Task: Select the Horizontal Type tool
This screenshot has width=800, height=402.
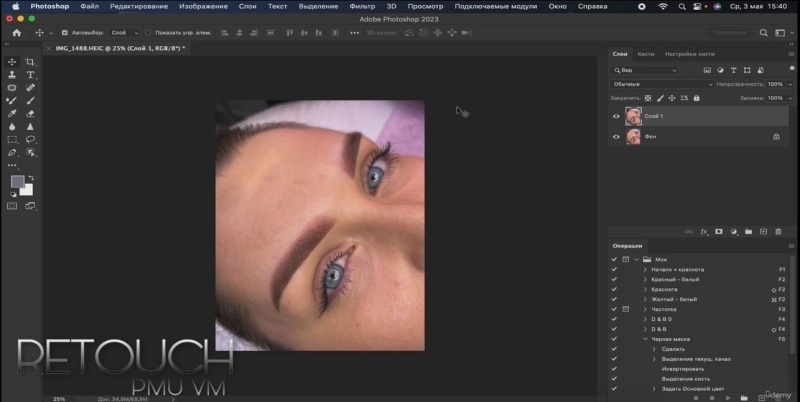Action: 30,75
